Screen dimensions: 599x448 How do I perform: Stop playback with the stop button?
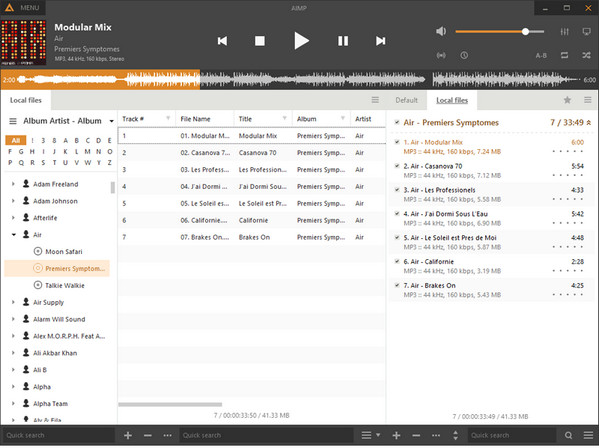click(260, 41)
